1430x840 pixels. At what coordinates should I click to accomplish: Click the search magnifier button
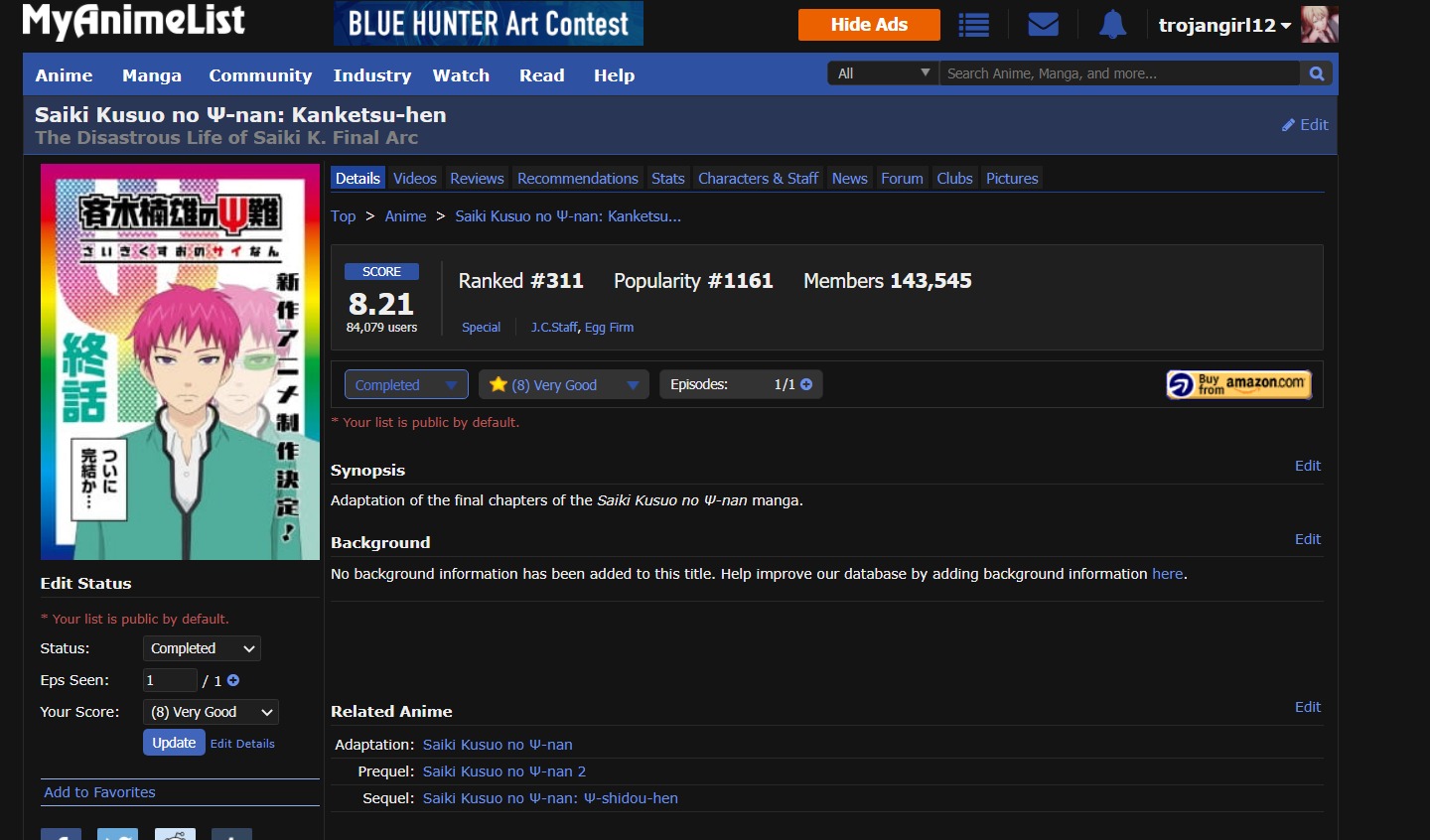[1317, 73]
